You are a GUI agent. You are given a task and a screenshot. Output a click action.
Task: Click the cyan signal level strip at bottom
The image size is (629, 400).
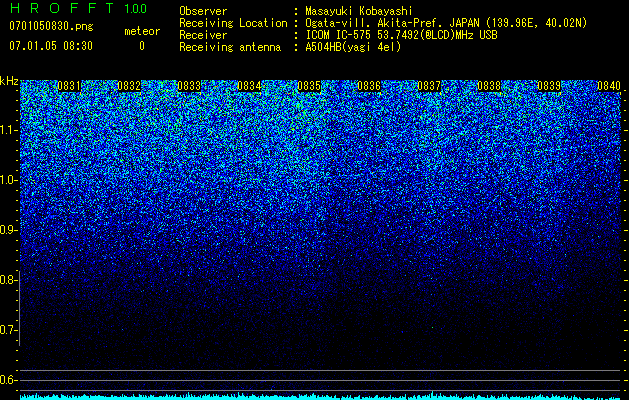[320, 396]
